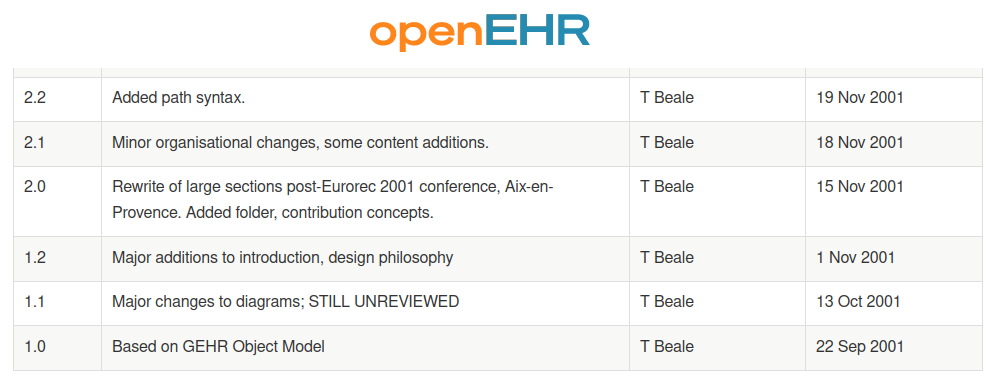Click the openEHR logo

480,33
